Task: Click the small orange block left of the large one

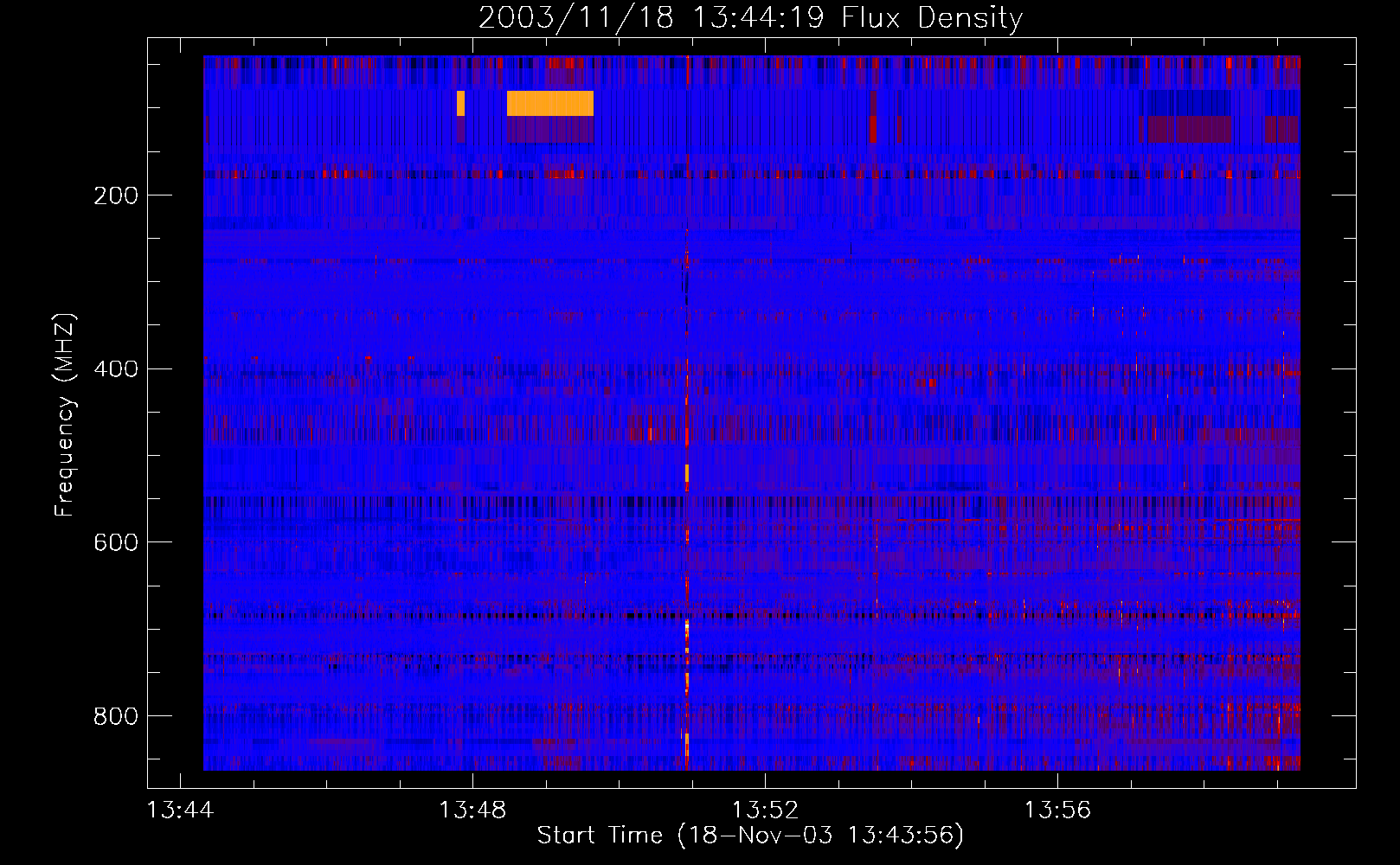Action: click(460, 103)
